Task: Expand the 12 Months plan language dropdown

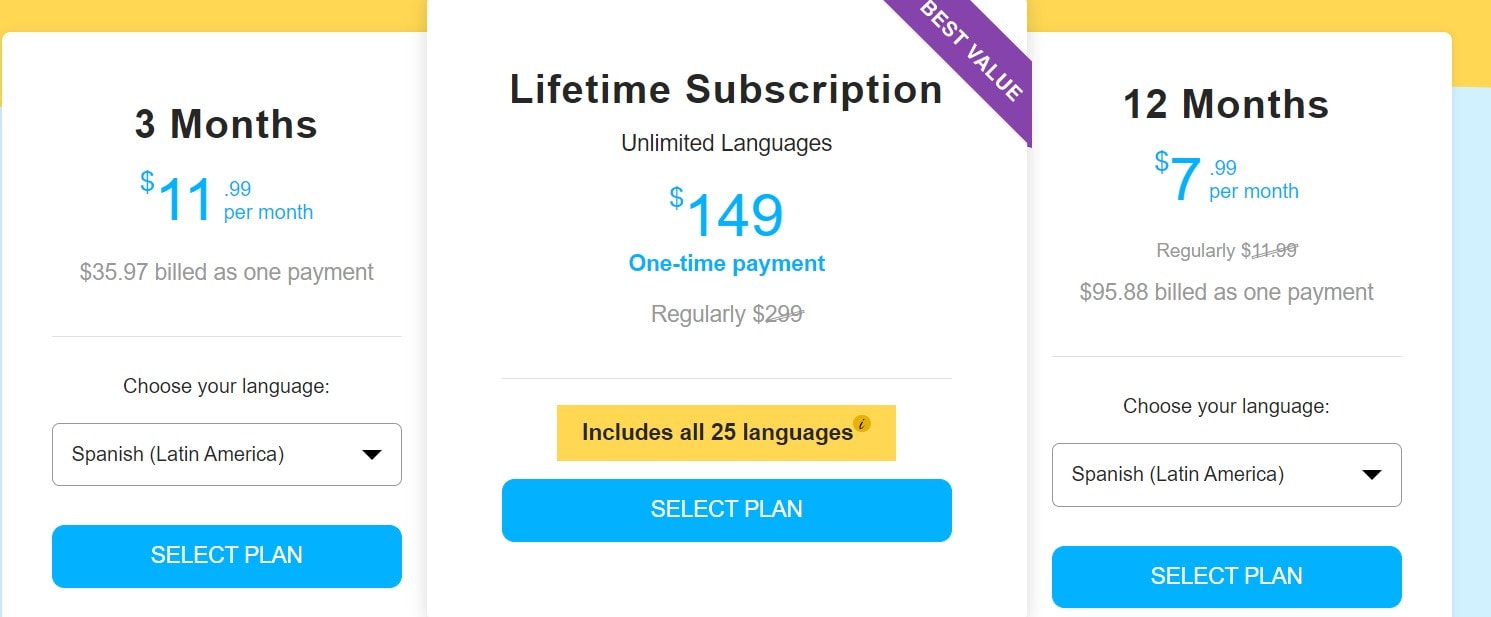Action: [x=1226, y=475]
